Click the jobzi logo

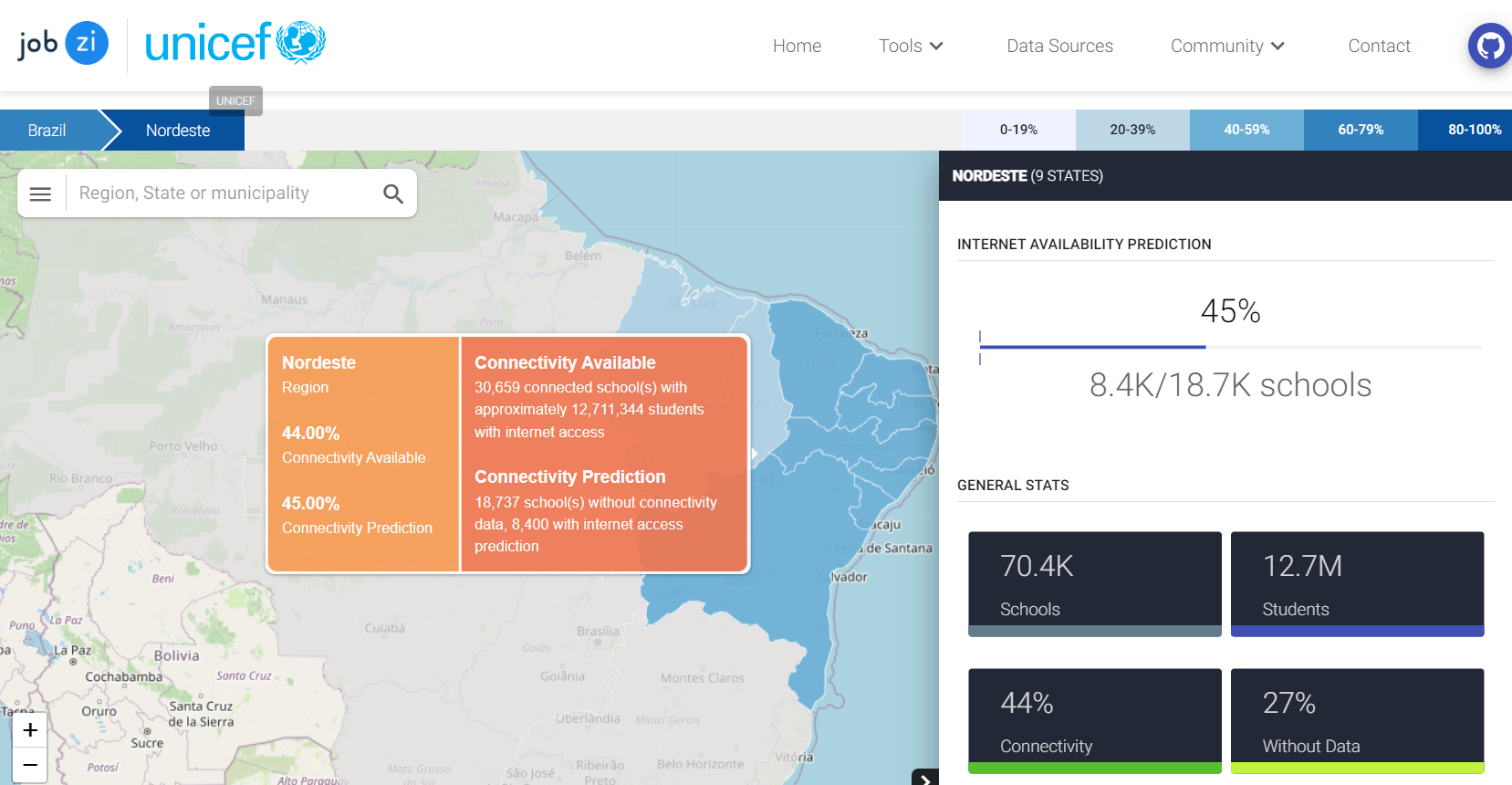[x=63, y=43]
